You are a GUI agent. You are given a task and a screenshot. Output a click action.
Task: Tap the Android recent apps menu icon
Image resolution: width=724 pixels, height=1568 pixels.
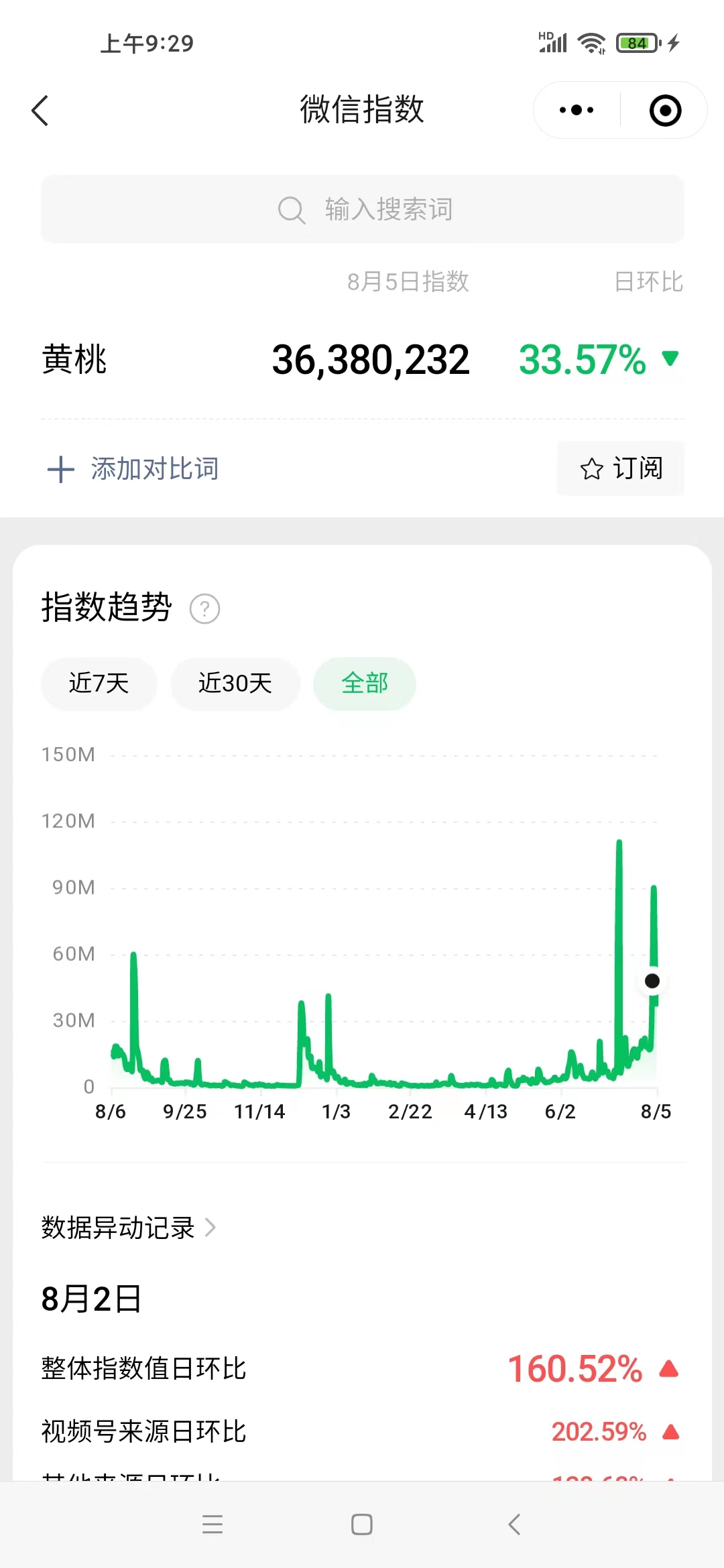213,1524
